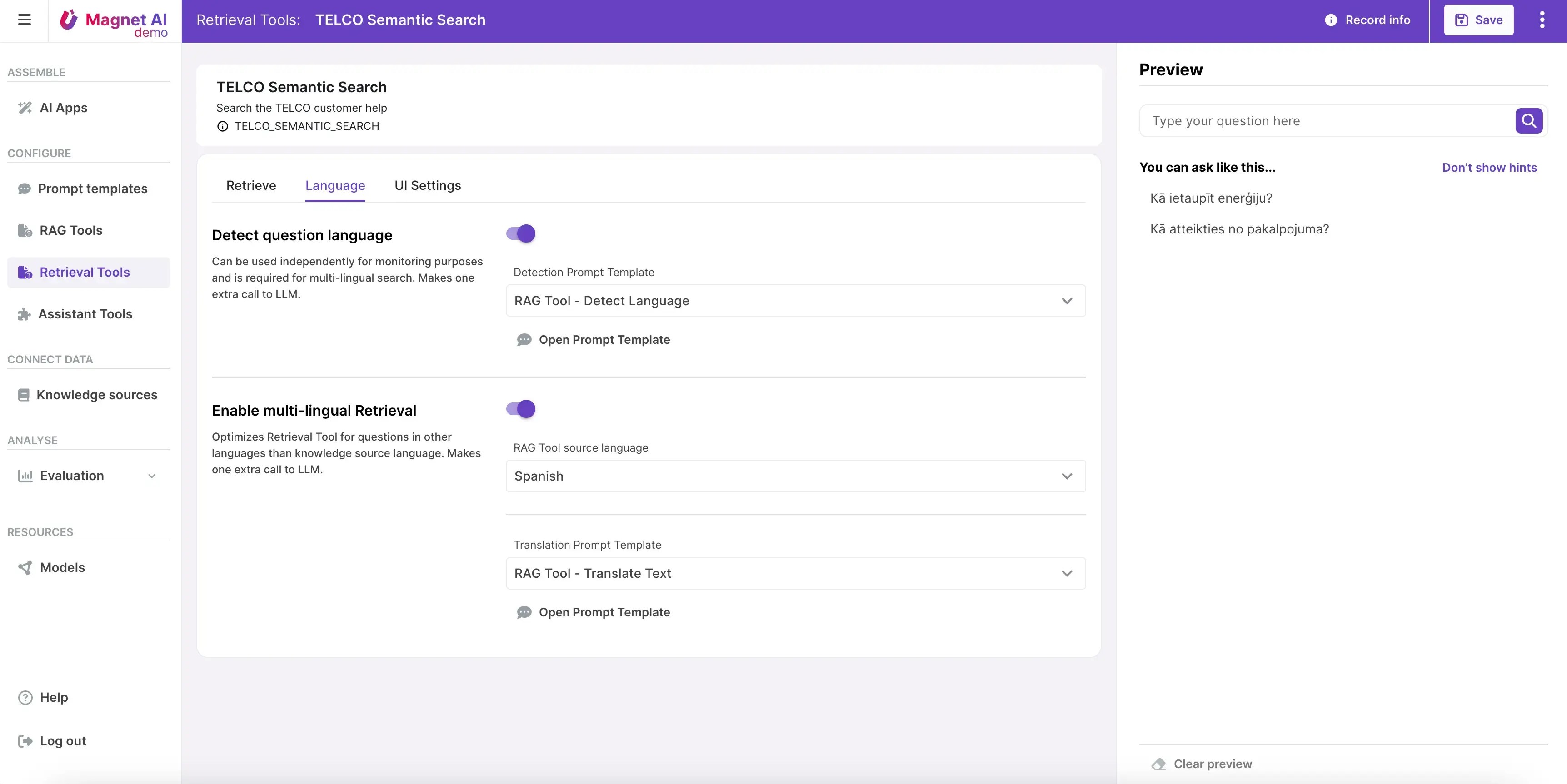The width and height of the screenshot is (1567, 784).
Task: Toggle Detect question language switch
Action: click(x=521, y=233)
